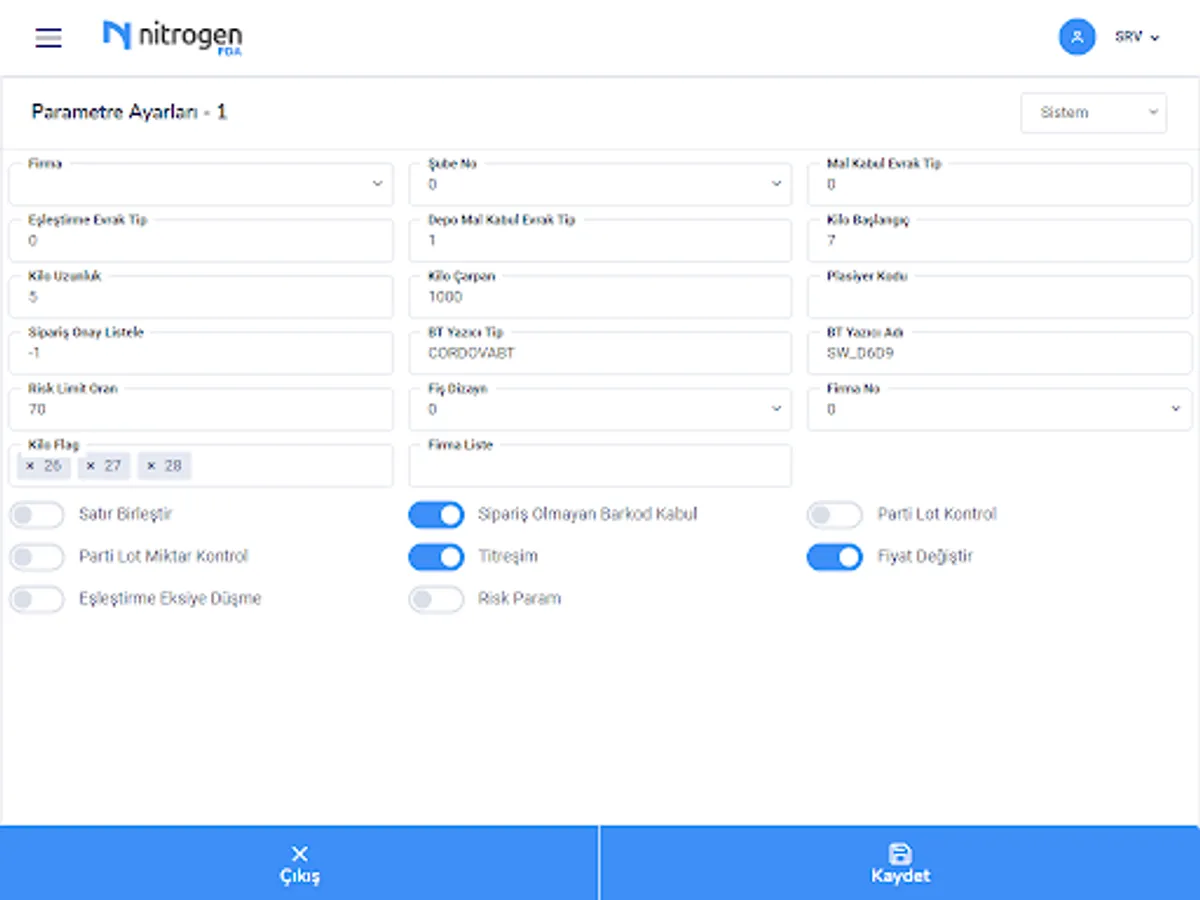Remove the 27 chip from Kilo Flag
The width and height of the screenshot is (1200, 900).
(88, 465)
